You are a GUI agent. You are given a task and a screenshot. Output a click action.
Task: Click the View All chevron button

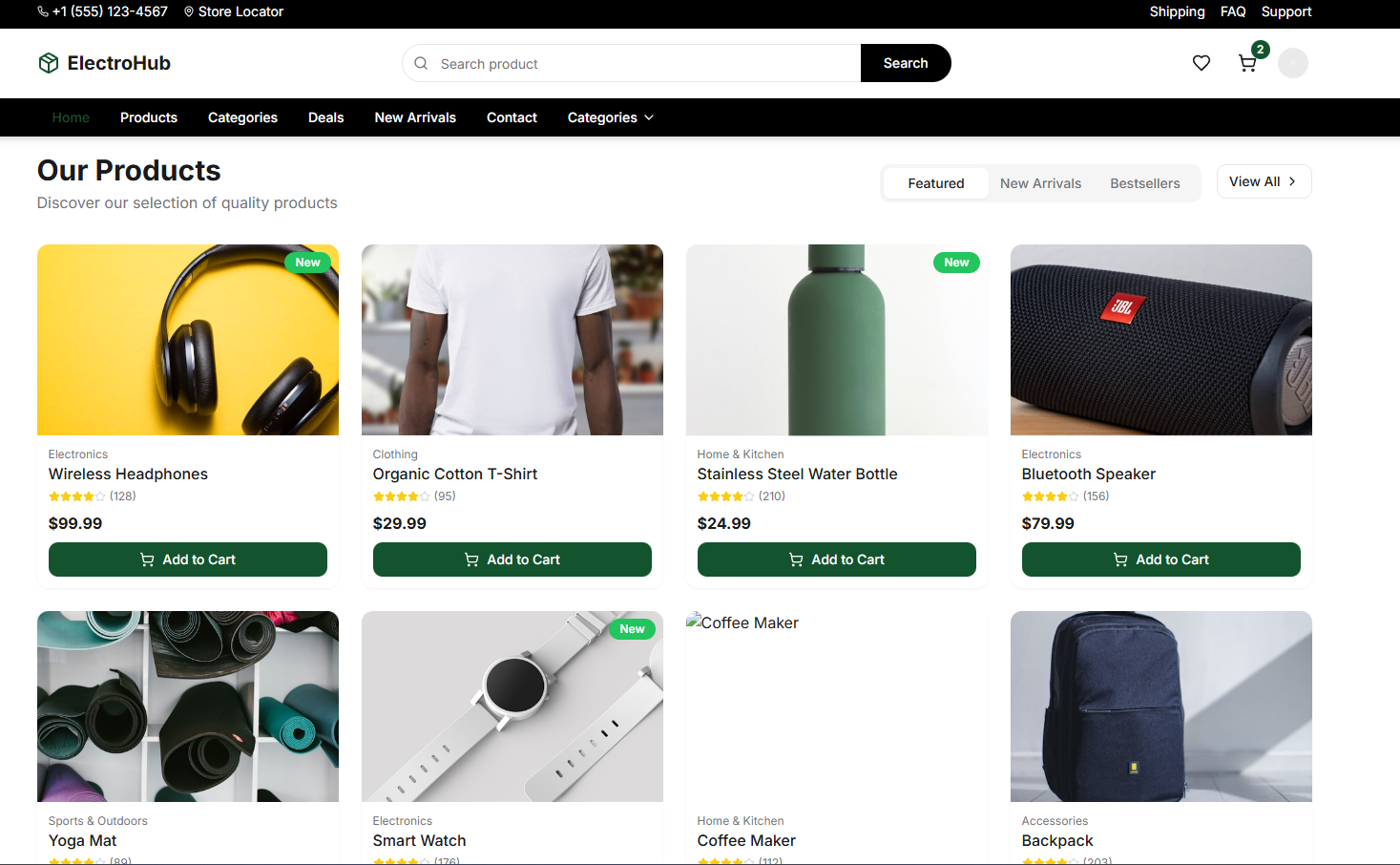(1264, 181)
